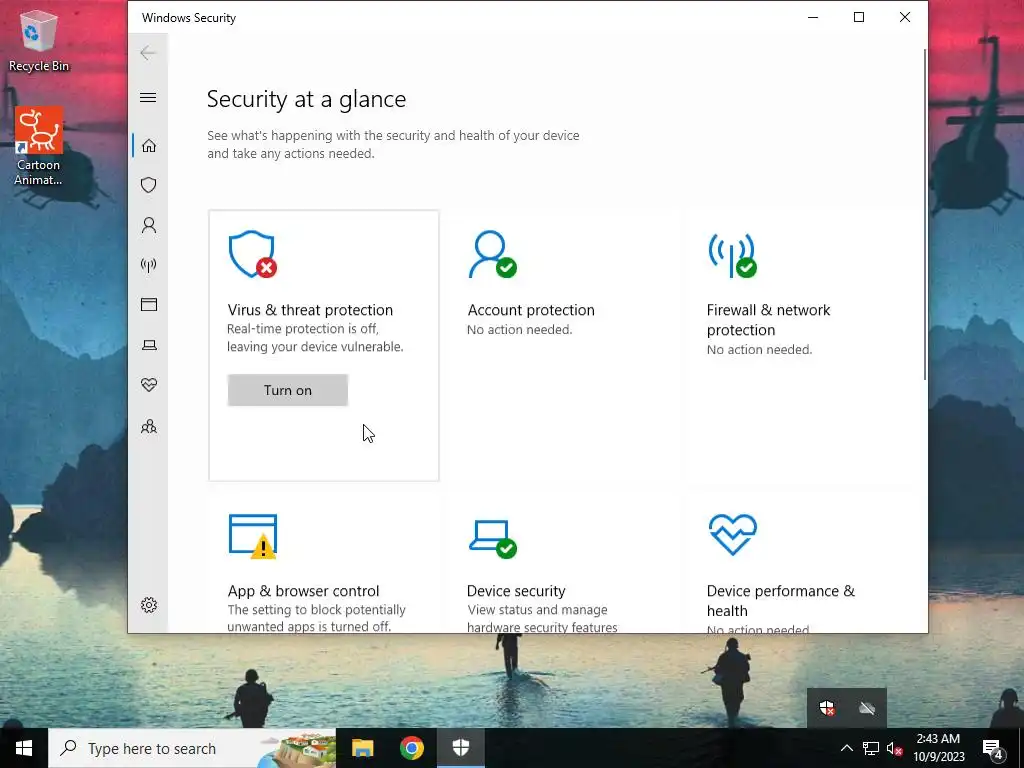Open the Windows Start menu
1024x768 pixels.
coord(24,748)
